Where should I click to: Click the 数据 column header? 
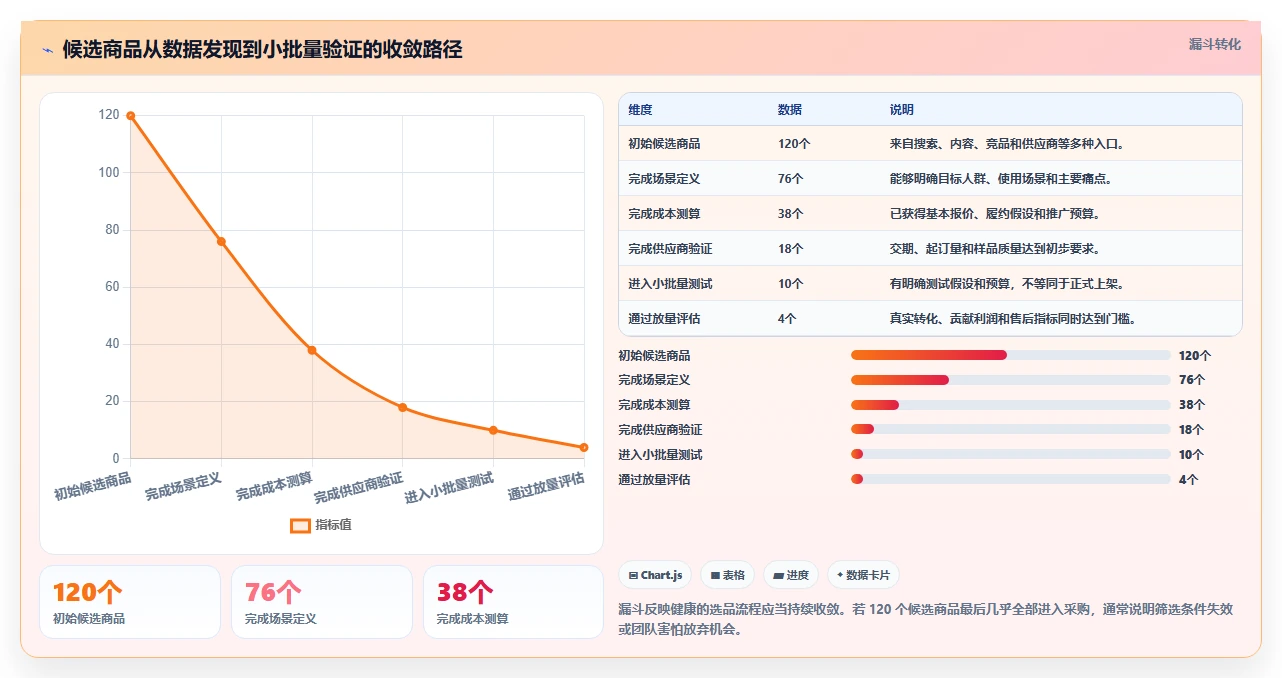(790, 110)
